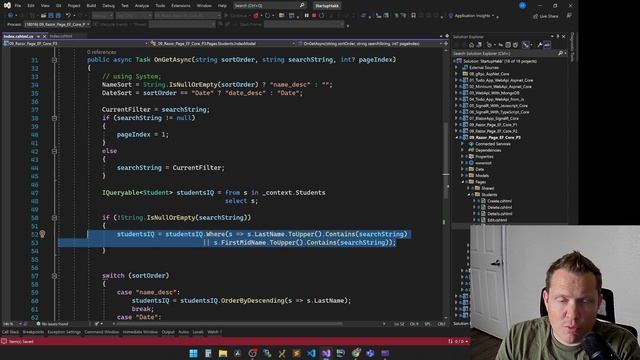This screenshot has height=360, width=640.
Task: Collapse the IsNullOrEmpty if block outline
Action: pos(54,218)
